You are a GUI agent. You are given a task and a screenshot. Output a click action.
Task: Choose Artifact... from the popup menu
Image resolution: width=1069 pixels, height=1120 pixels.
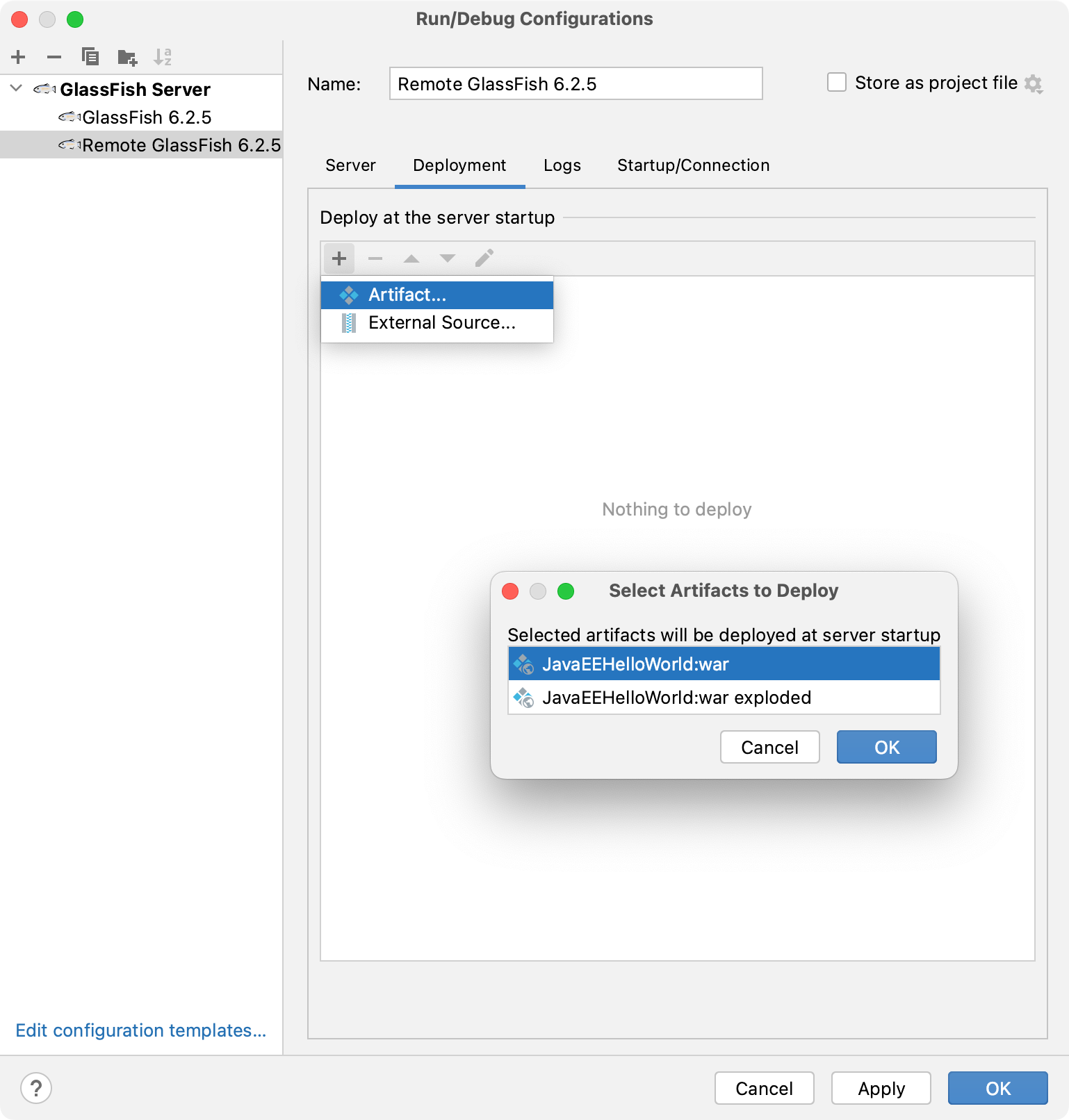[x=437, y=295]
